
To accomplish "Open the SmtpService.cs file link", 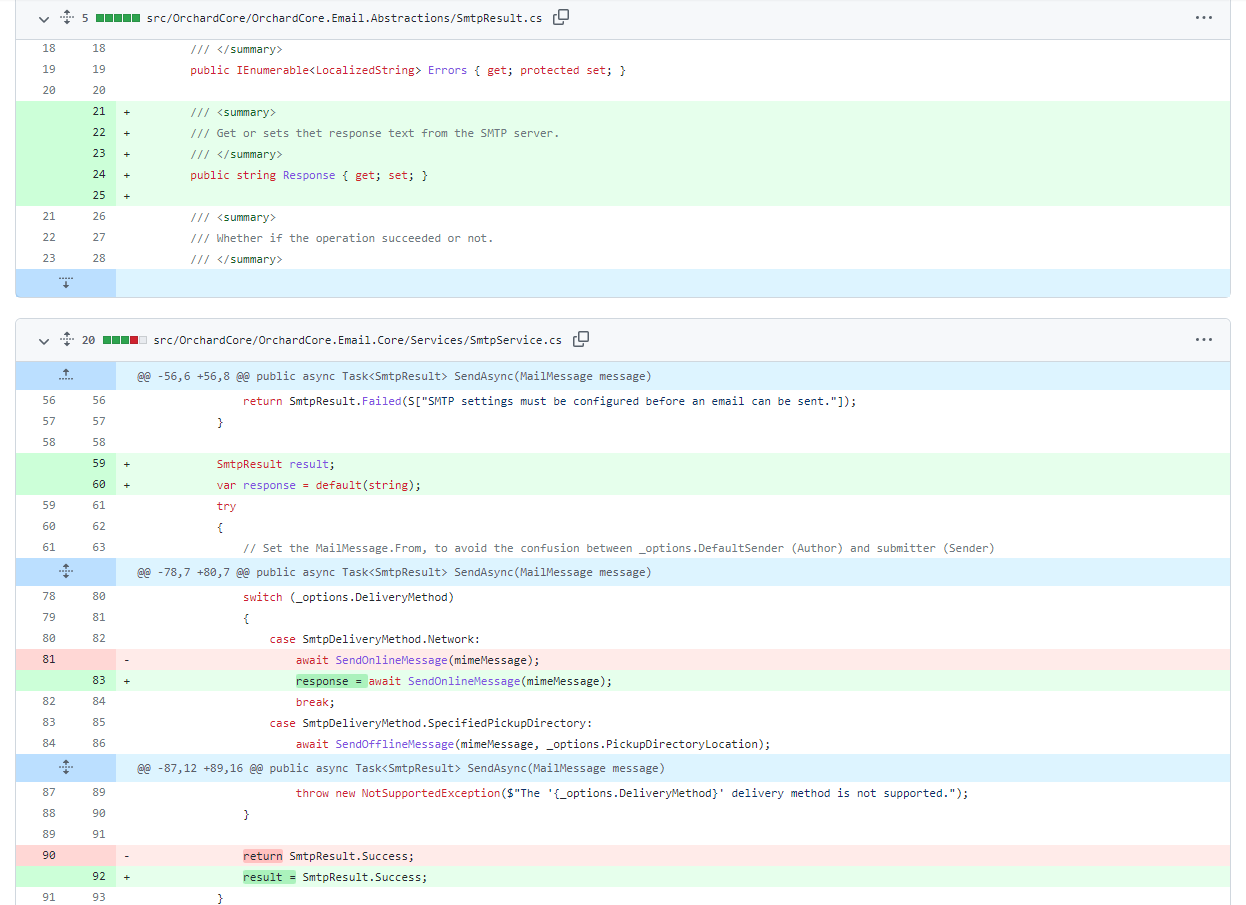I will tap(357, 340).
